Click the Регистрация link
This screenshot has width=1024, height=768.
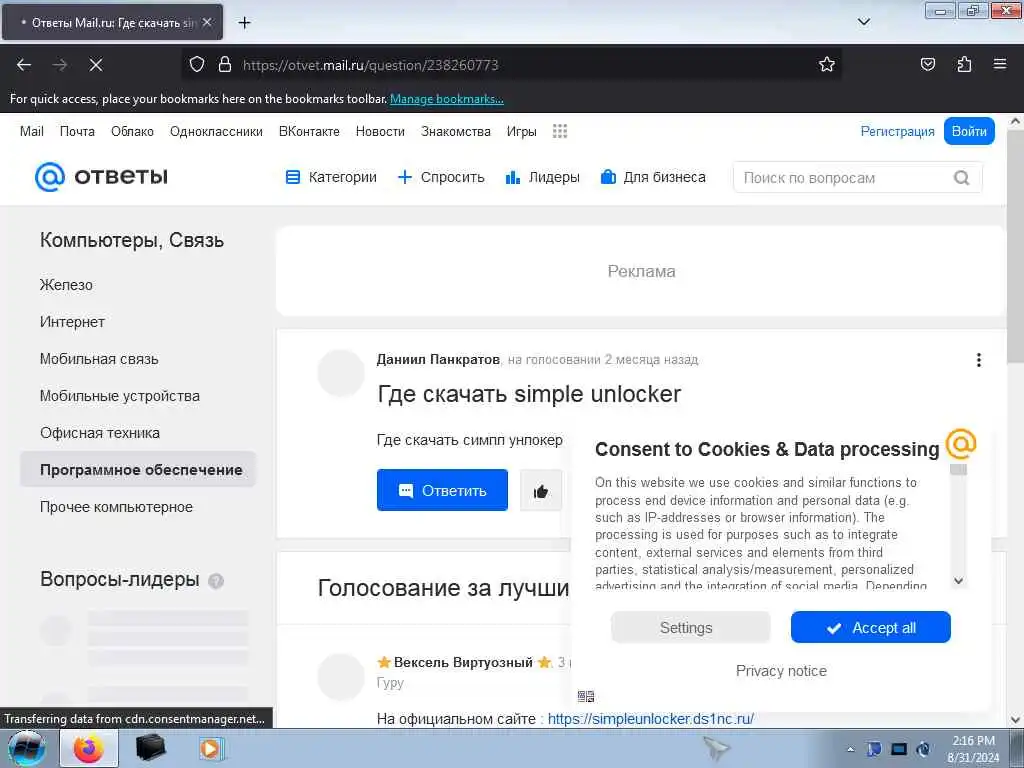tap(897, 131)
